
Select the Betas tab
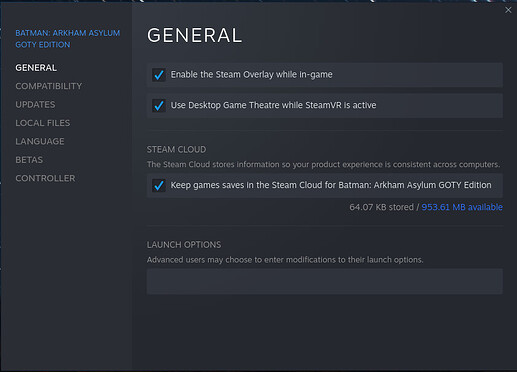(29, 160)
